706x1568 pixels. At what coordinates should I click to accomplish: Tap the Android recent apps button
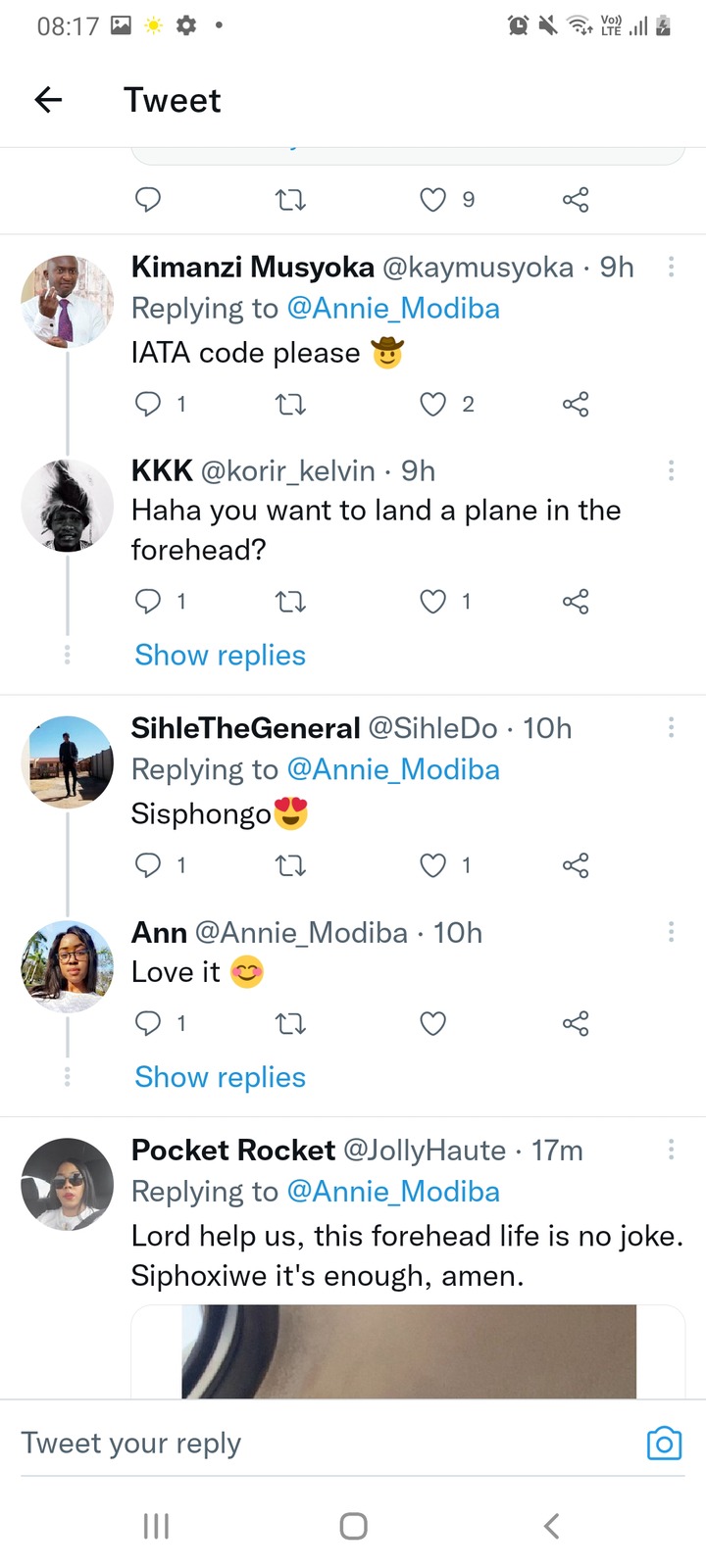[x=156, y=1526]
